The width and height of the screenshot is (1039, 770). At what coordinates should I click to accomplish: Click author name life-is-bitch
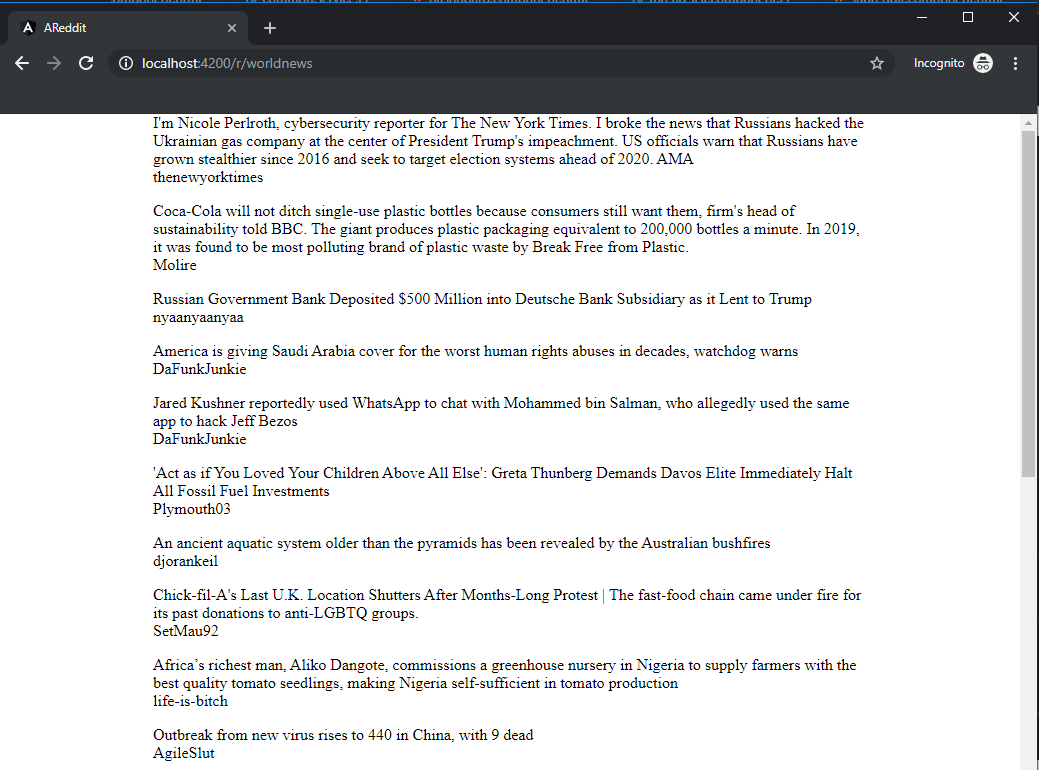190,700
